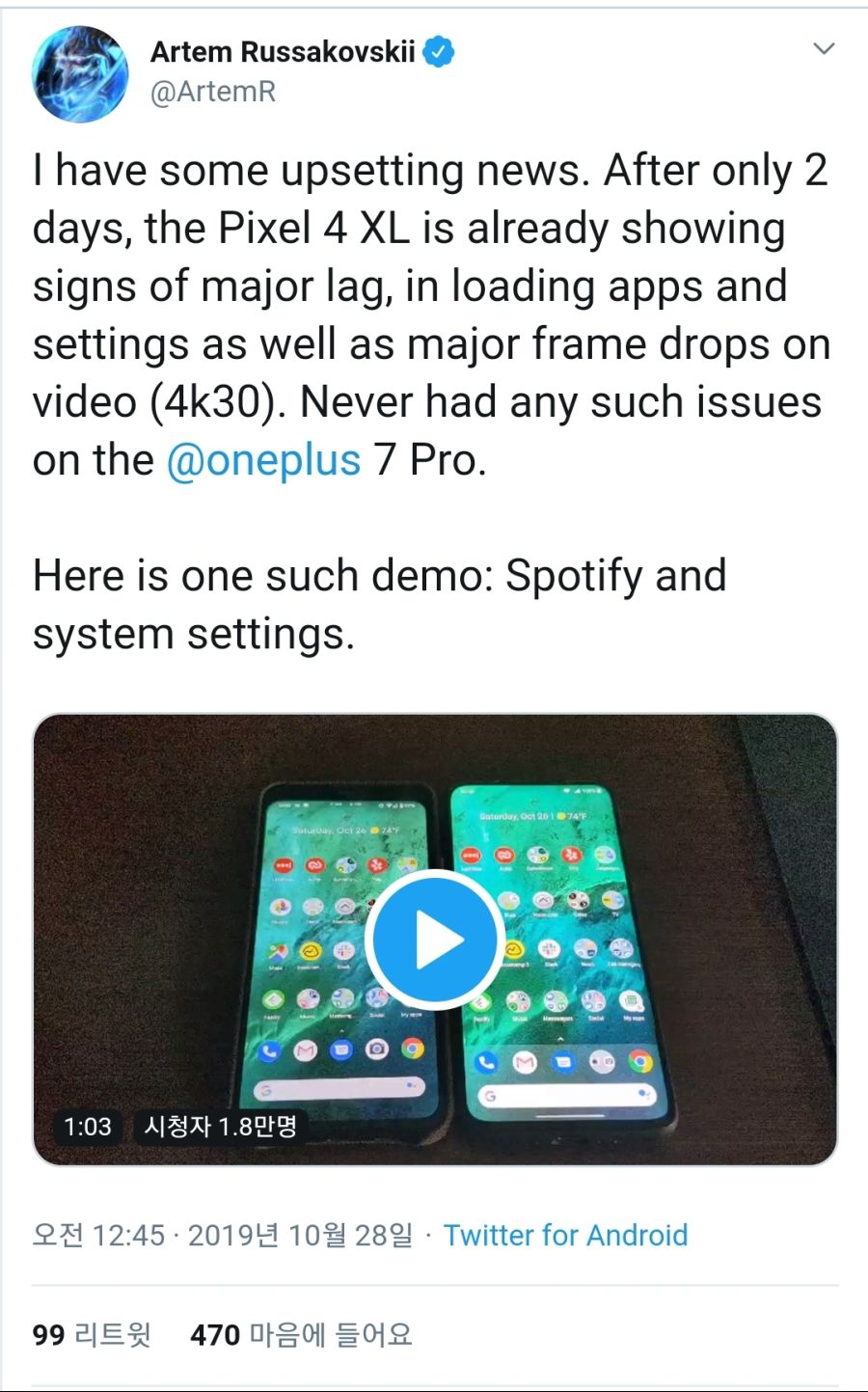View the 470 마음에 들어요 list
This screenshot has width=868, height=1392.
tap(302, 1335)
